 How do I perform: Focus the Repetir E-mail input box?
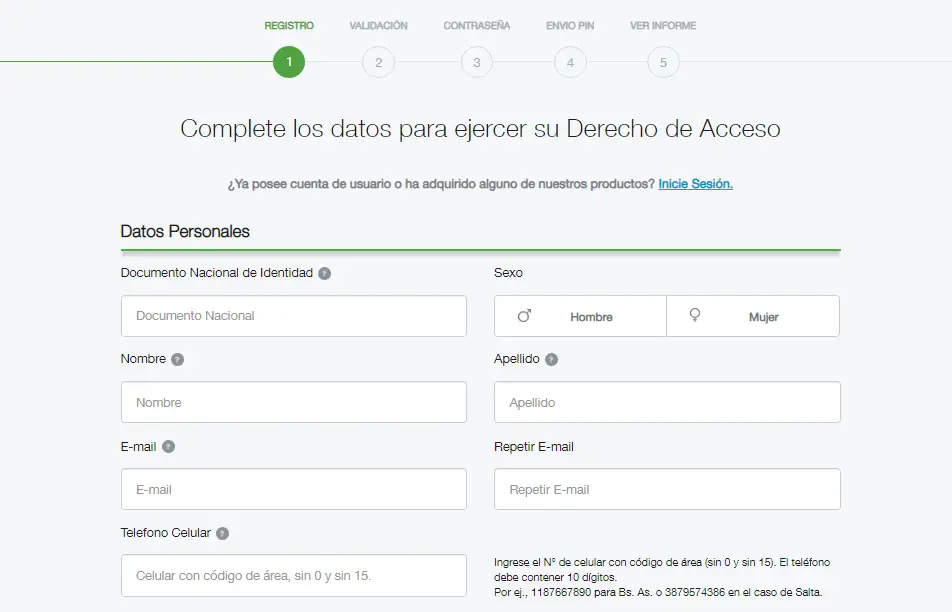(667, 489)
